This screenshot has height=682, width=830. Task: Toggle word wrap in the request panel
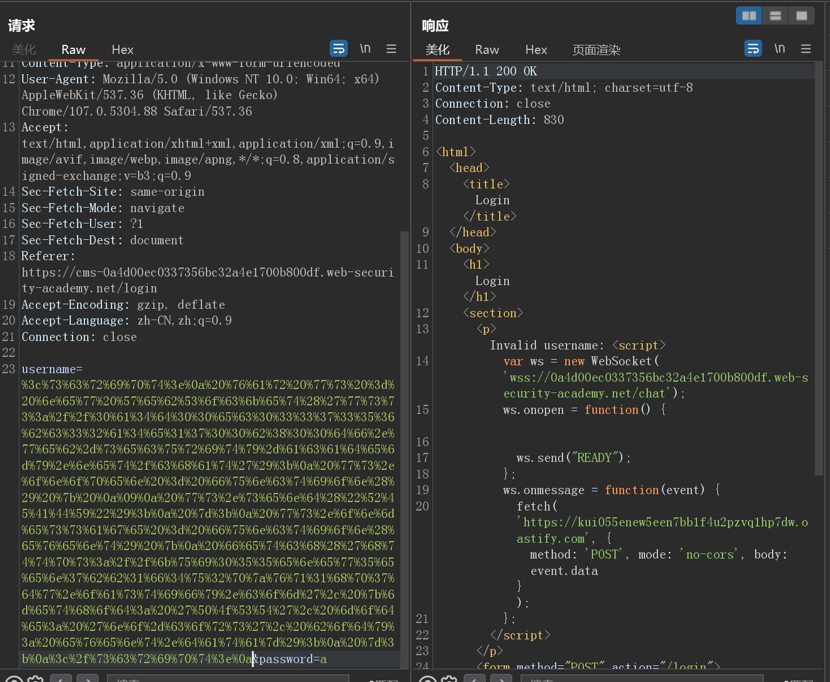(339, 49)
